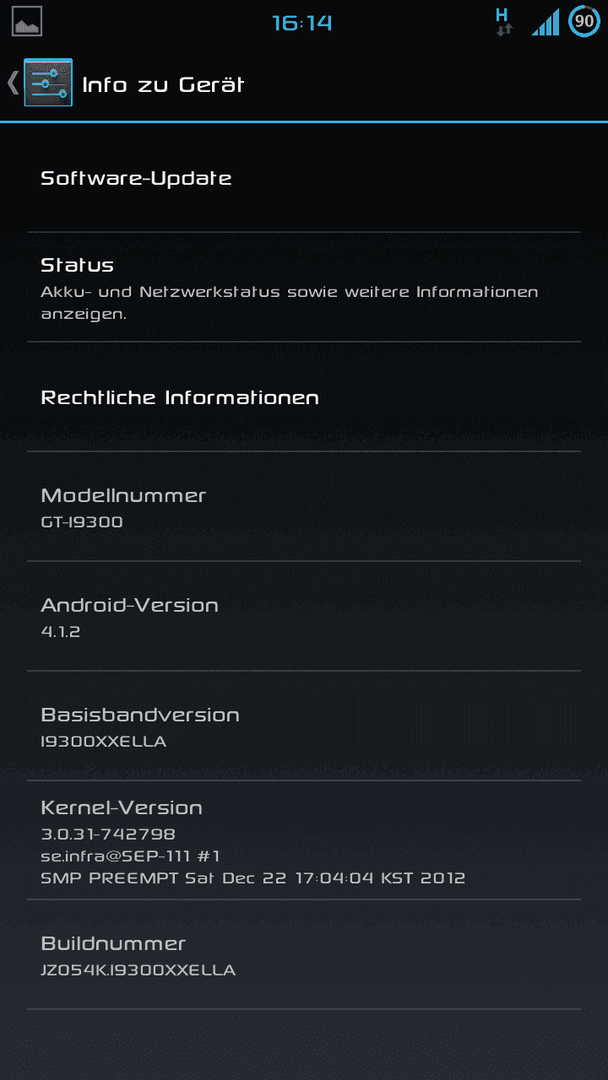Tap the JZO54K.I9300XXELLA build value
The width and height of the screenshot is (608, 1080).
pos(138,970)
